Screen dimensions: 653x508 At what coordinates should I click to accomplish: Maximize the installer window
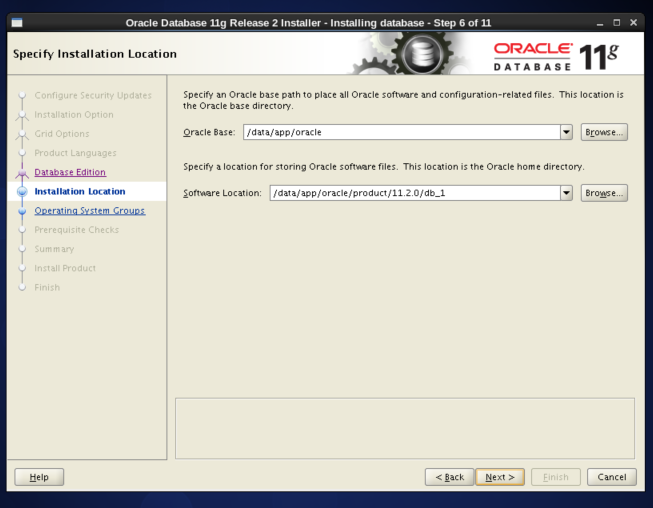(x=616, y=23)
